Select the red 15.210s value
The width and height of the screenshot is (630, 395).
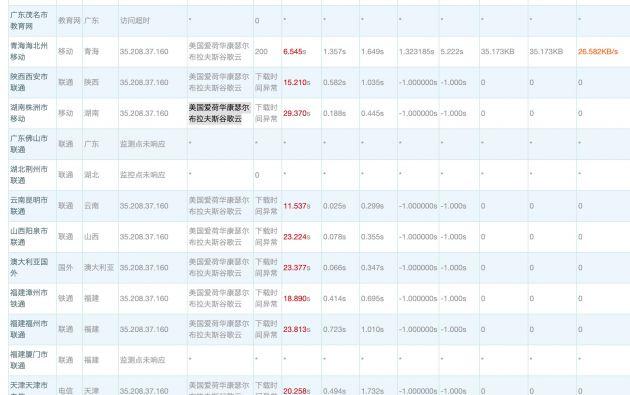click(297, 82)
